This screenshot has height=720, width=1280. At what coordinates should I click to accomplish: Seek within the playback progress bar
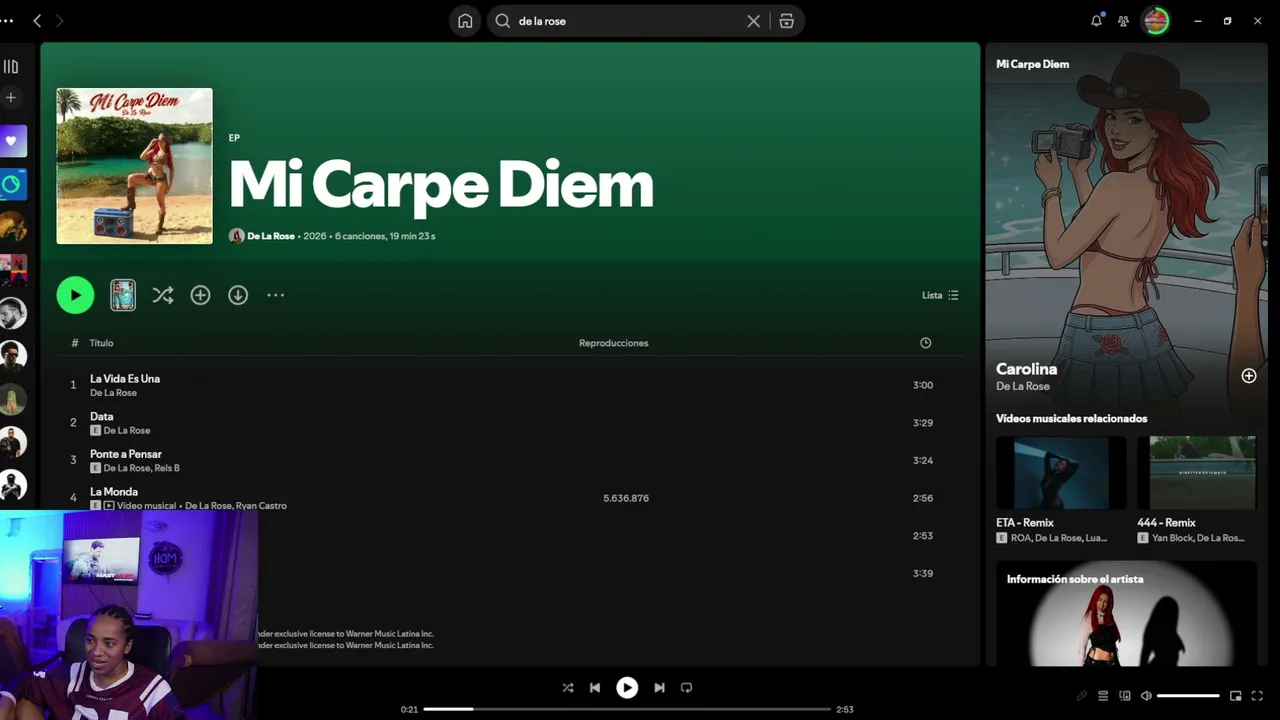627,709
